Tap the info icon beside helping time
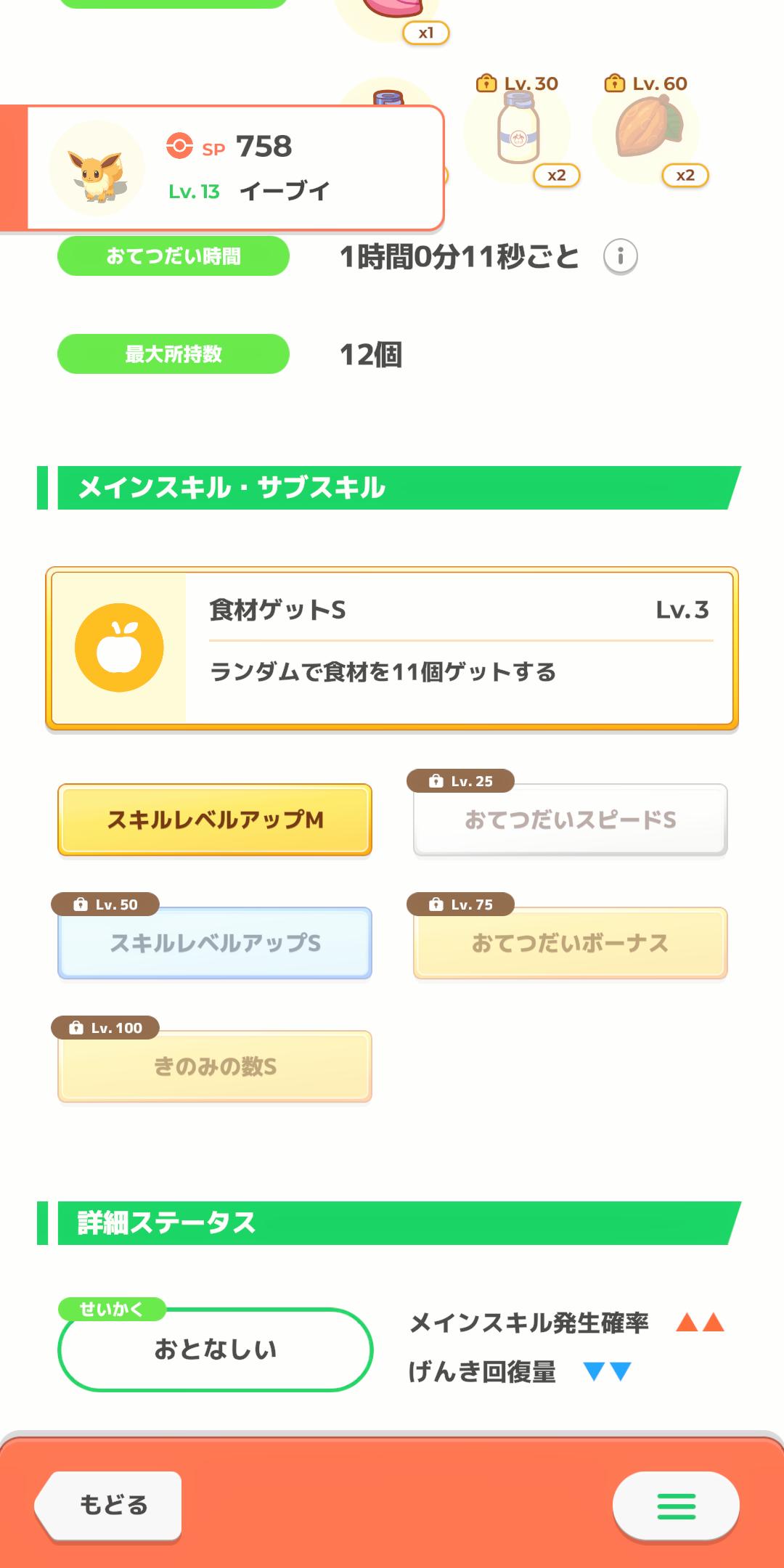Viewport: 784px width, 1568px height. (620, 256)
